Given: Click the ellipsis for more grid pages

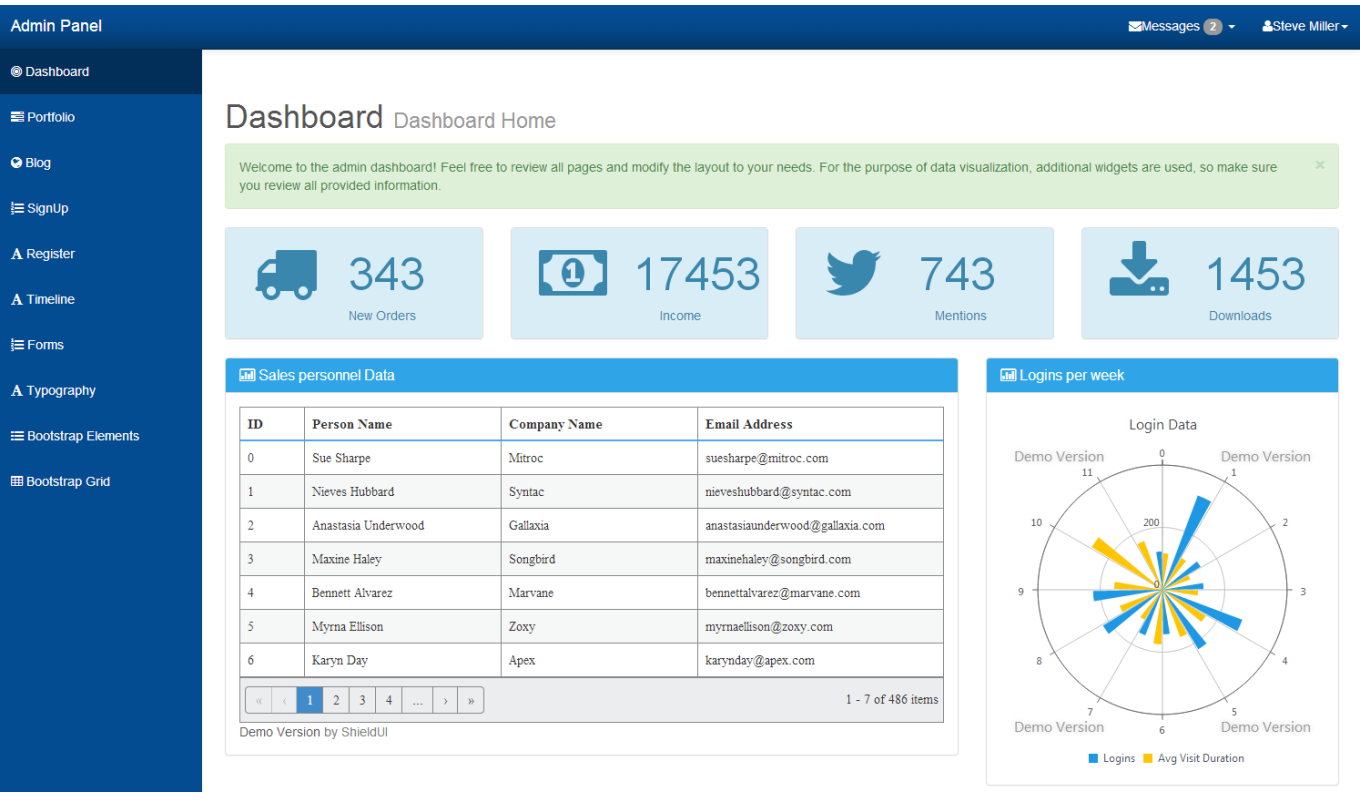Looking at the screenshot, I should point(417,700).
